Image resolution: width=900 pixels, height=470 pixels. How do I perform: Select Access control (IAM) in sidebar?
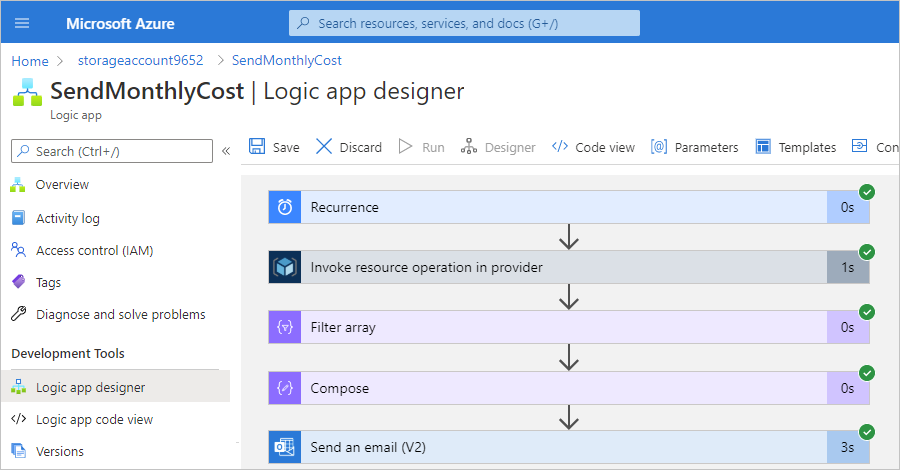[x=94, y=250]
